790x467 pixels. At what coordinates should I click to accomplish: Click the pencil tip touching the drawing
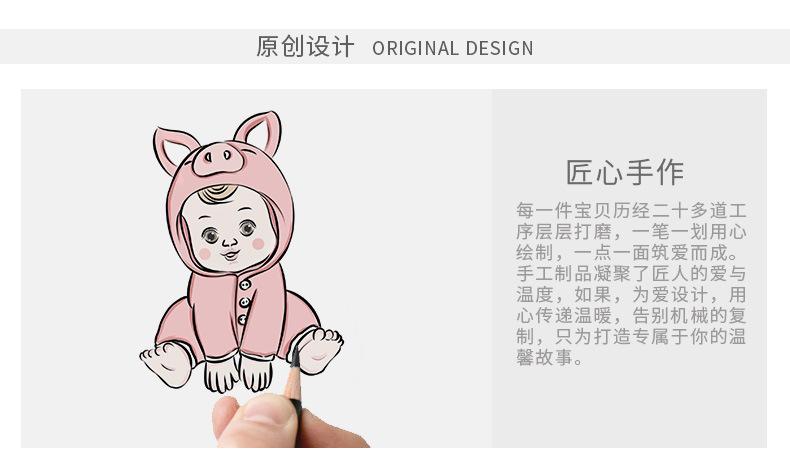point(295,354)
